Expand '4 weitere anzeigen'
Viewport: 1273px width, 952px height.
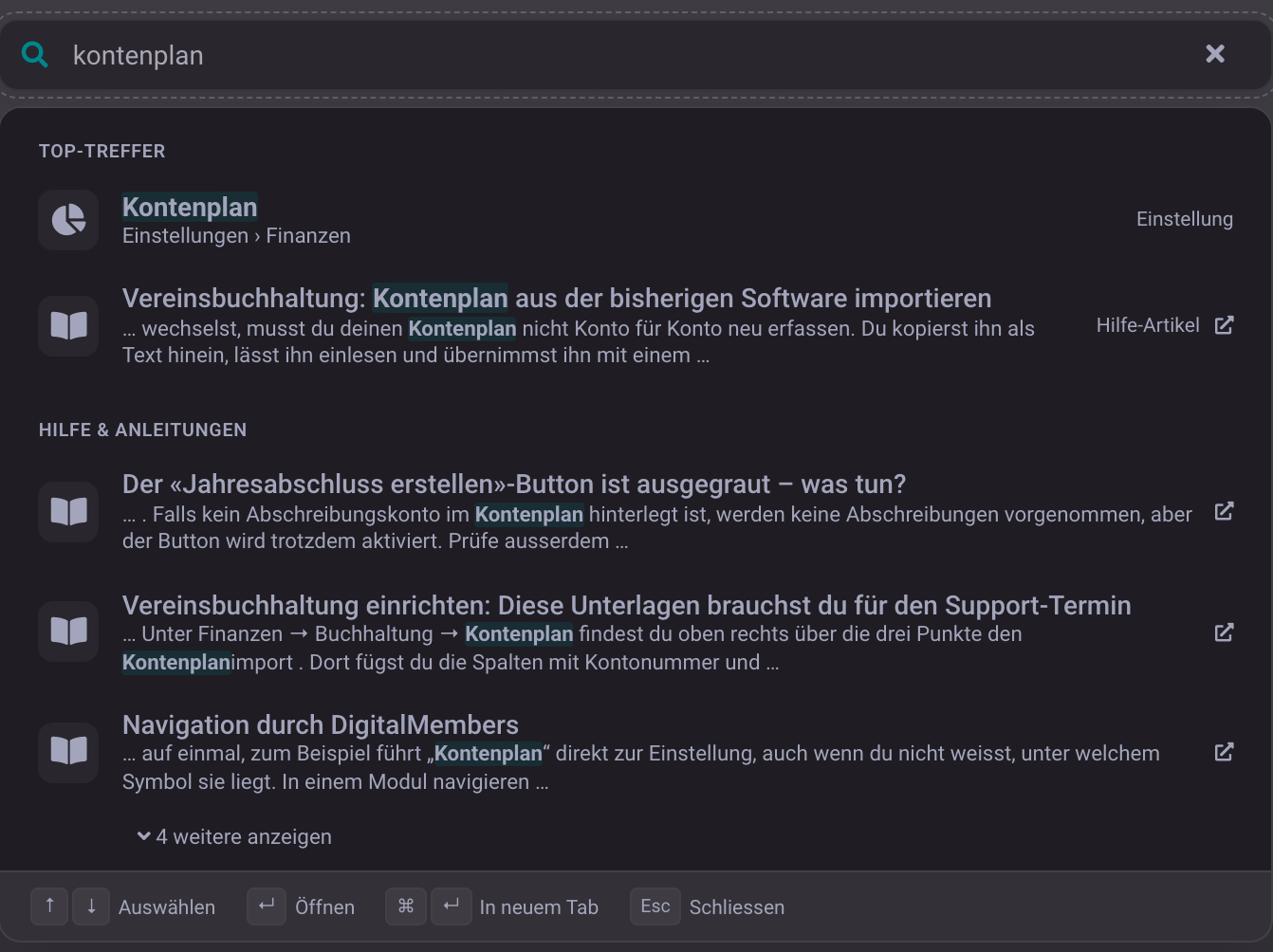234,837
